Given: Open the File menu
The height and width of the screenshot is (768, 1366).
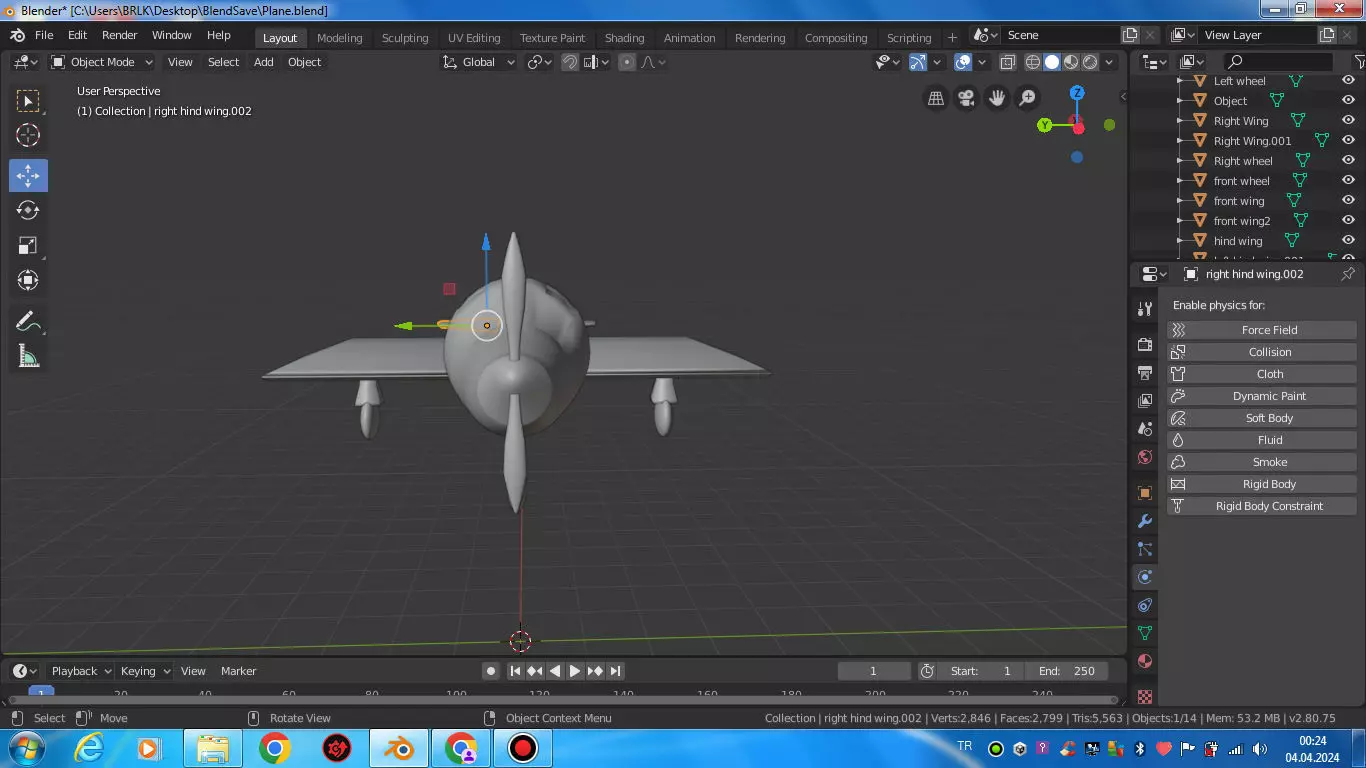Looking at the screenshot, I should (x=44, y=35).
